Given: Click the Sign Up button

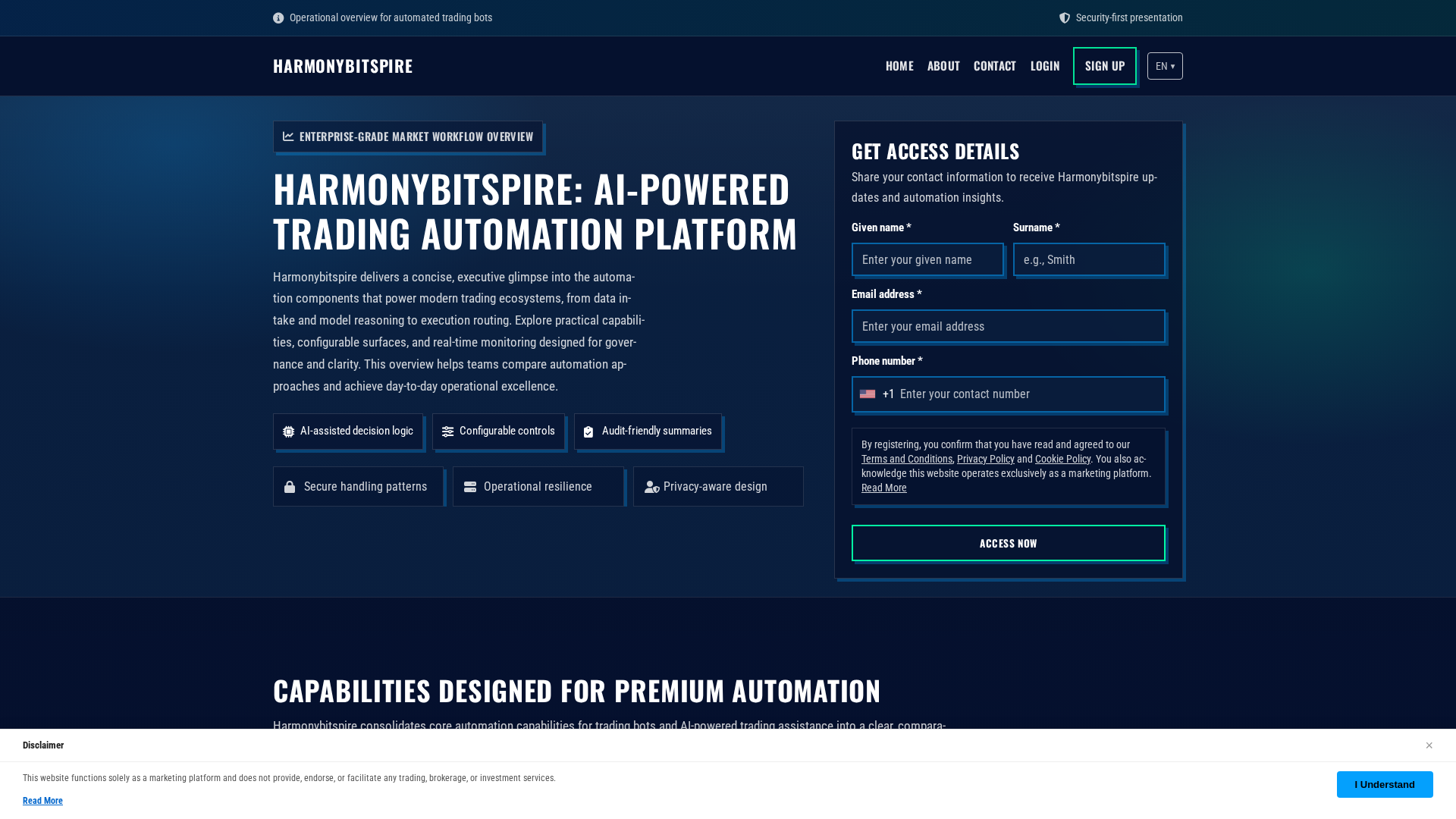Looking at the screenshot, I should pyautogui.click(x=1104, y=66).
